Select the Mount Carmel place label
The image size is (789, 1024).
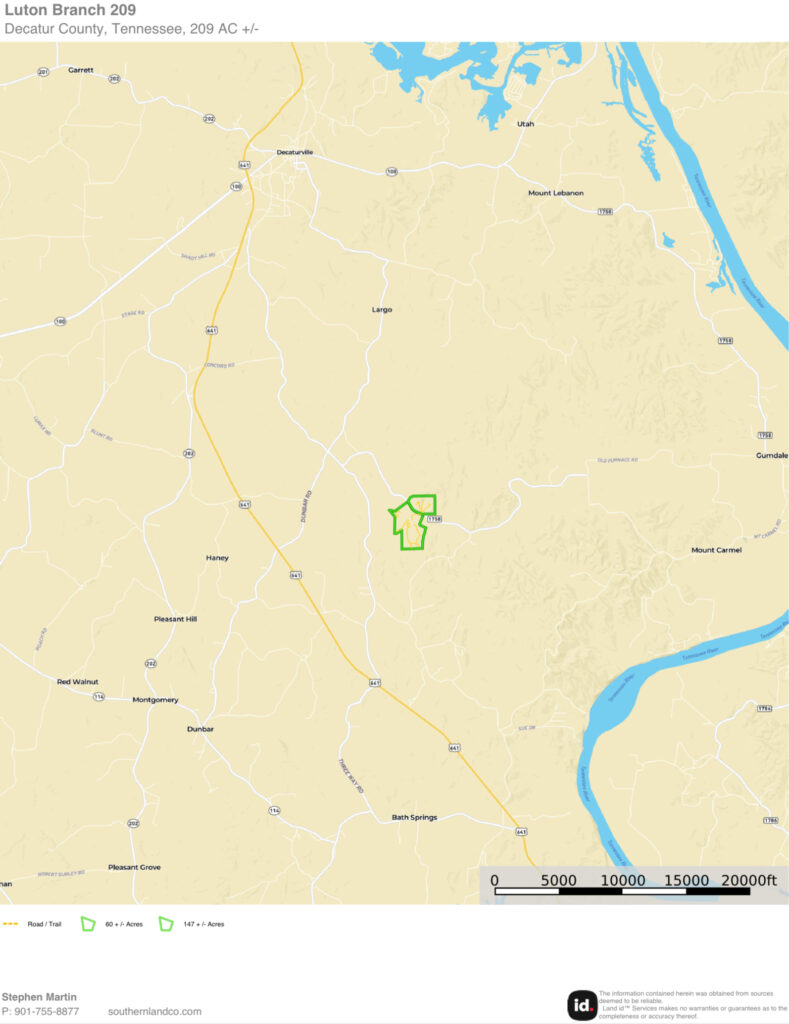tap(717, 550)
